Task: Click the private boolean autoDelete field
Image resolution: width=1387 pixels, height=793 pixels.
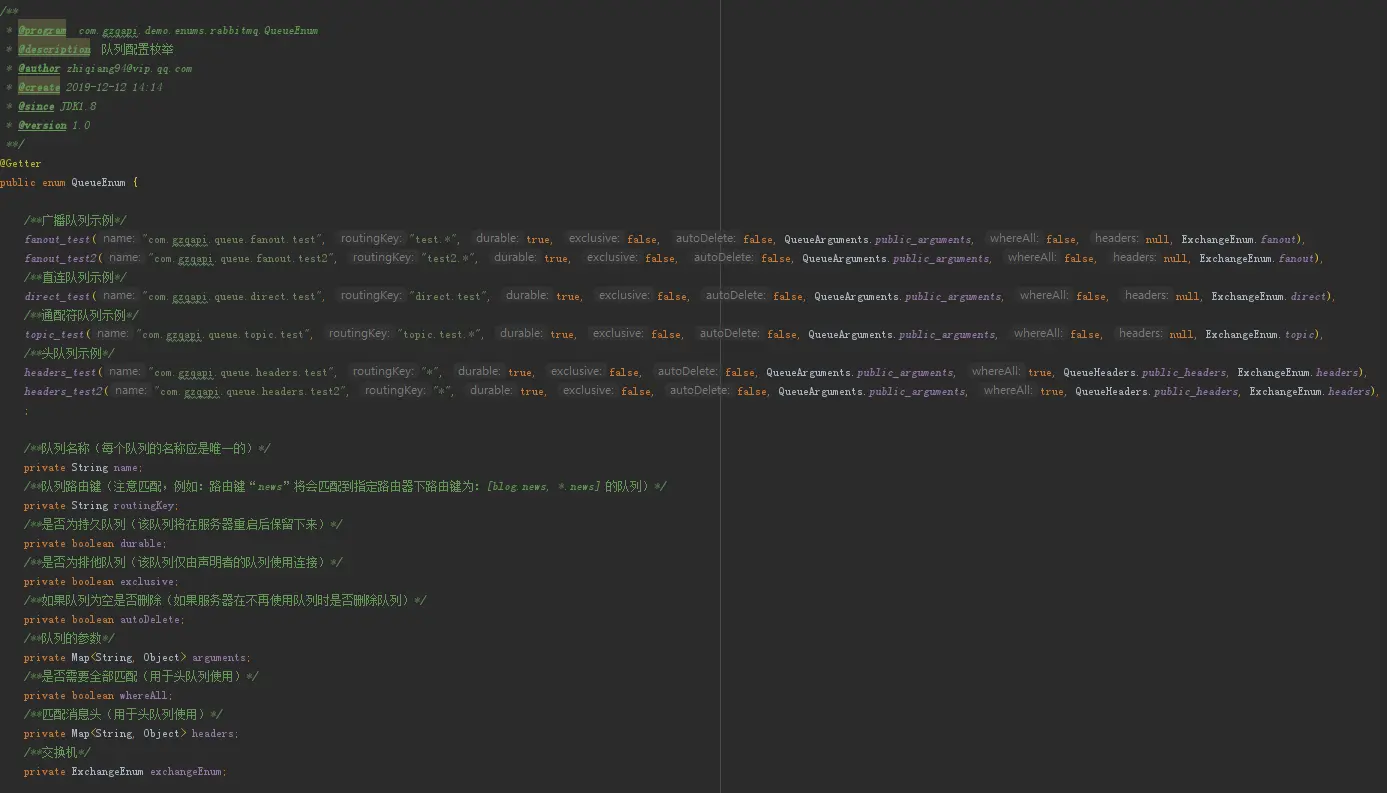Action: click(x=104, y=619)
